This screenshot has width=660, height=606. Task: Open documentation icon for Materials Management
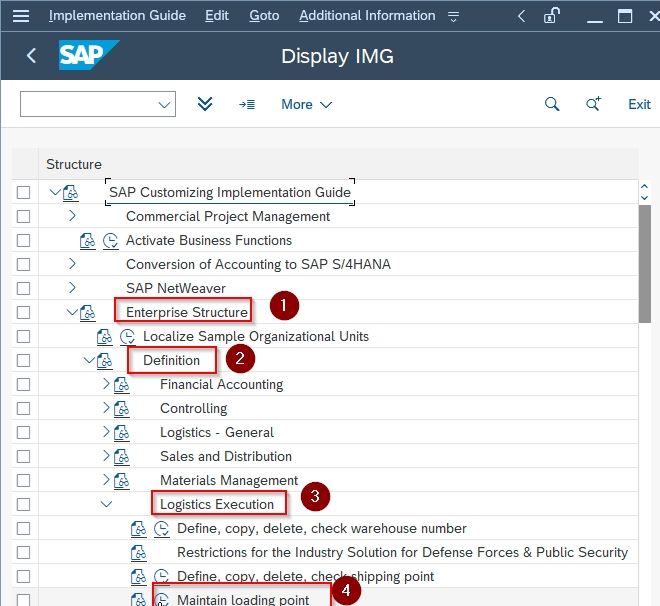(122, 481)
